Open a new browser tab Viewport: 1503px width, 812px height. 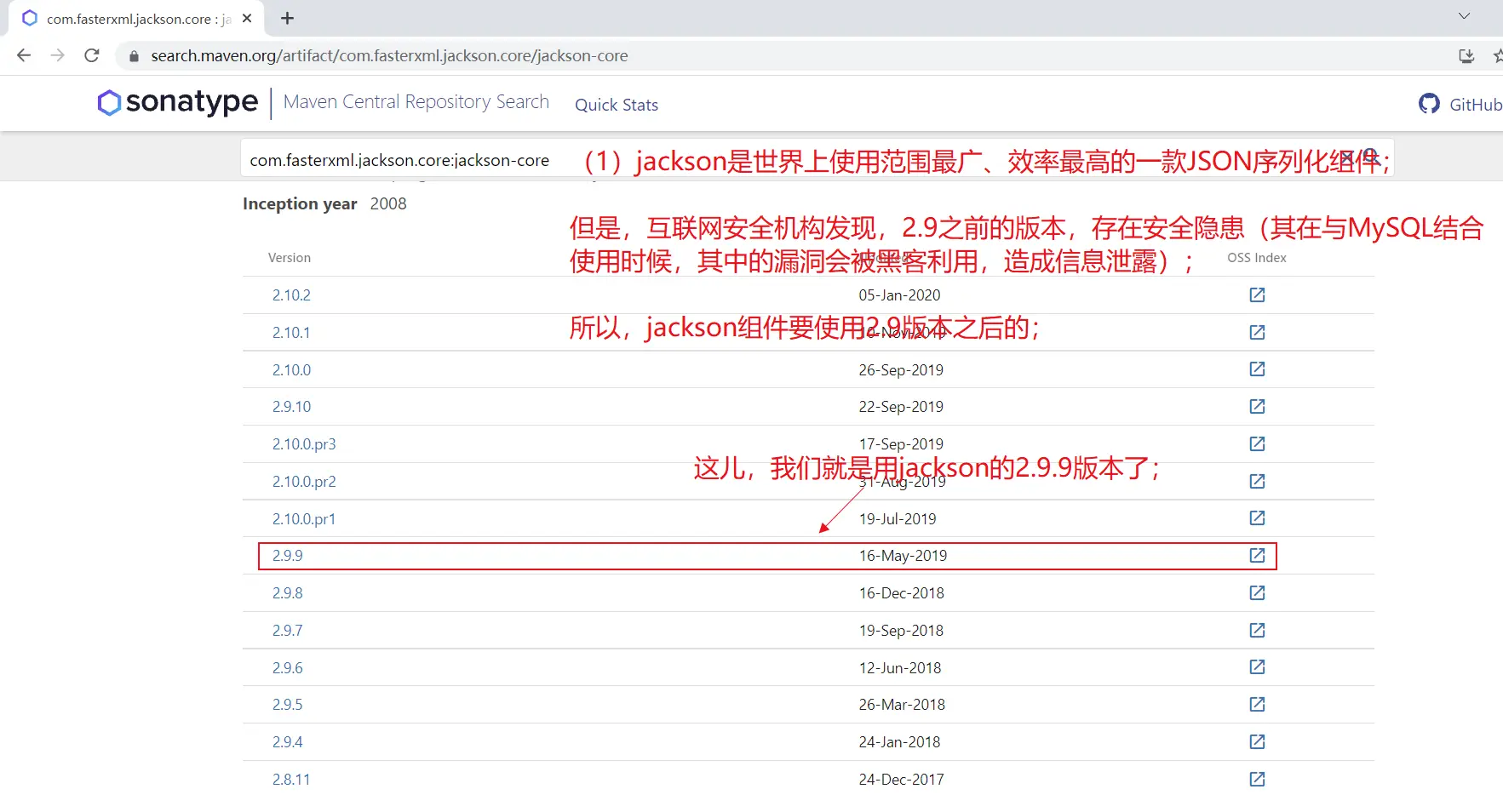pyautogui.click(x=287, y=18)
